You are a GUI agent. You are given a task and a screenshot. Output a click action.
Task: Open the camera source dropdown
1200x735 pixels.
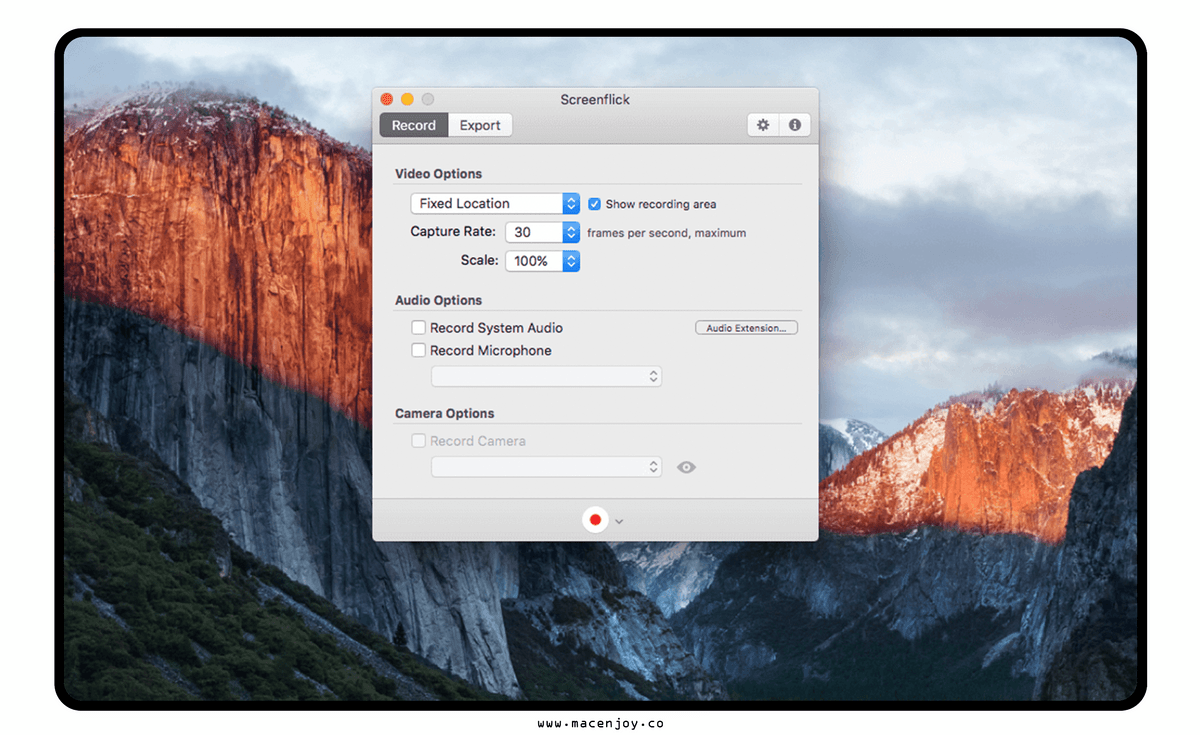click(546, 467)
